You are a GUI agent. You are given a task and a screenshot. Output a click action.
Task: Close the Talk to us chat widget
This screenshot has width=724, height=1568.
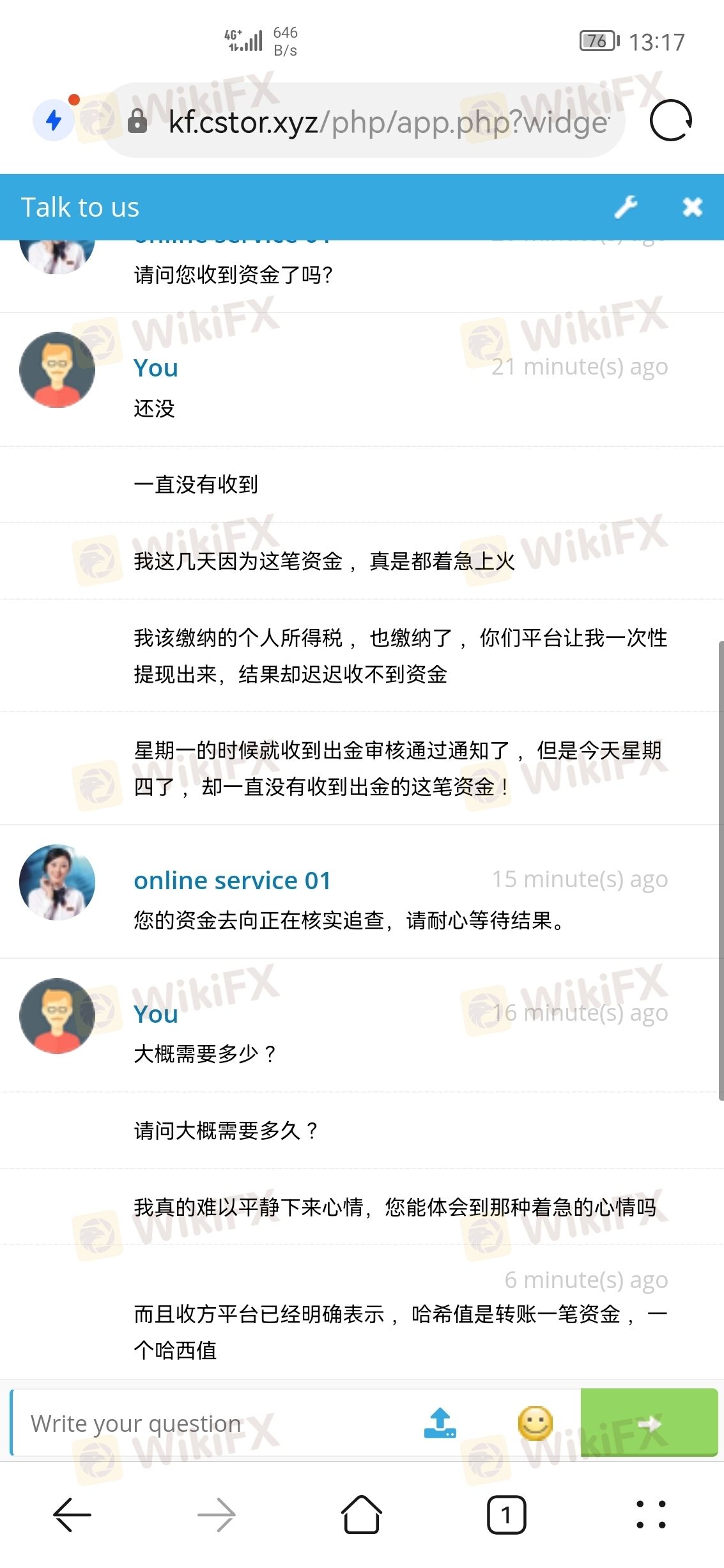693,207
